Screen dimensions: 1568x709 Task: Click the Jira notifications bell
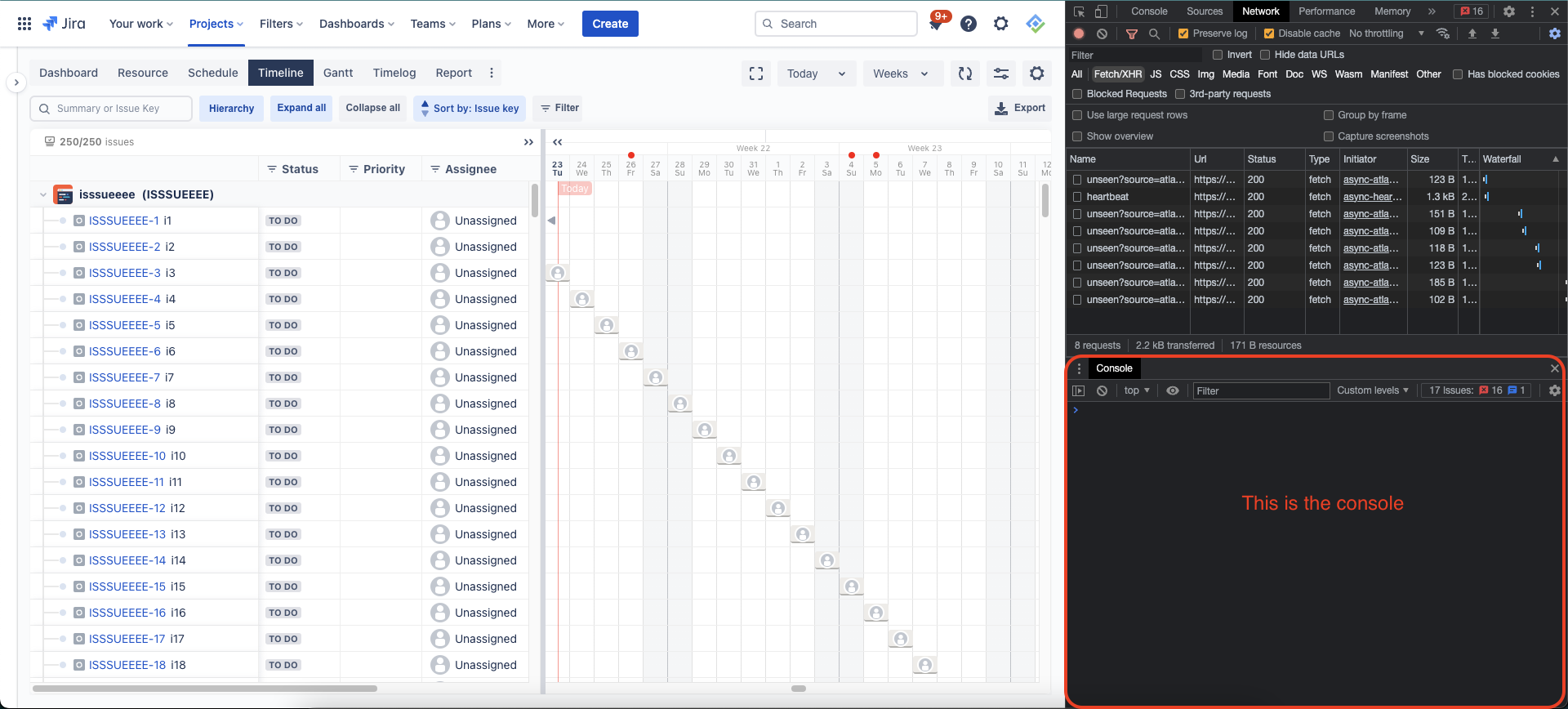coord(936,25)
